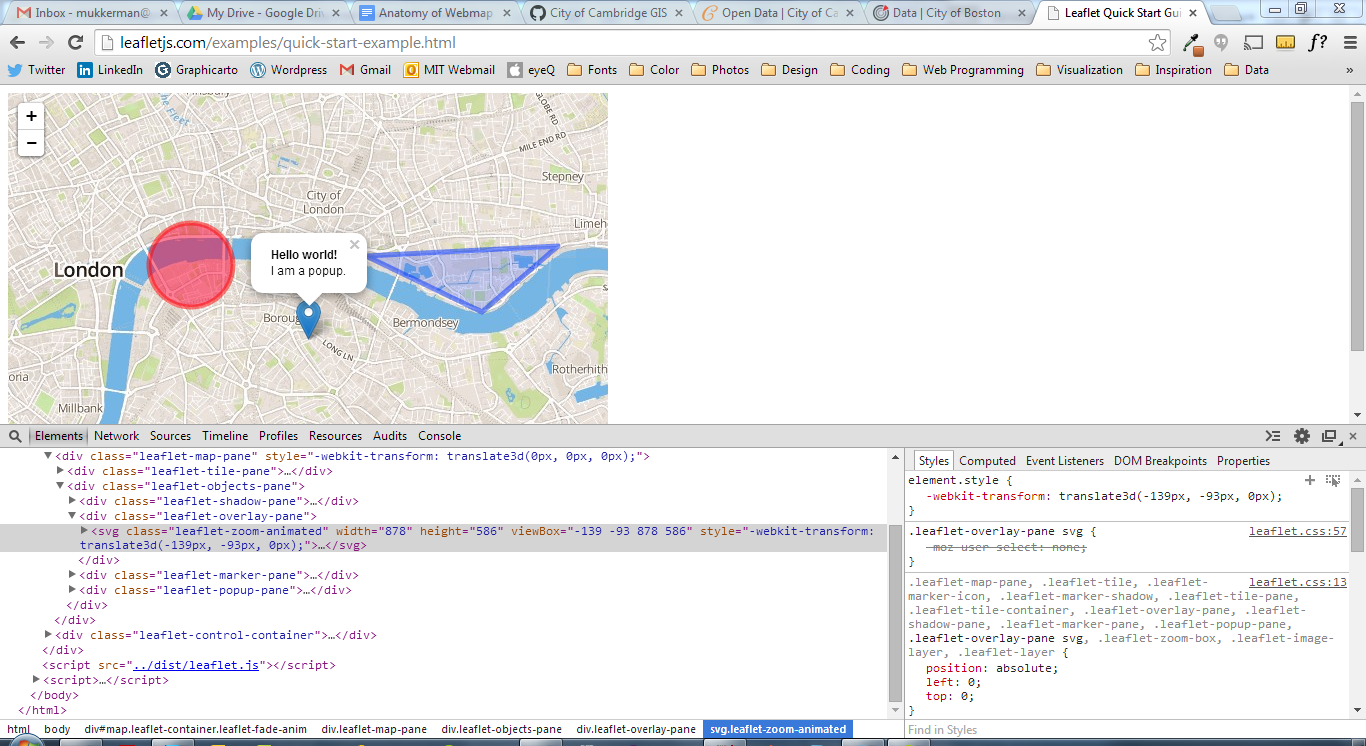
Task: Click the DevTools inspect magnifier icon
Action: (x=15, y=436)
